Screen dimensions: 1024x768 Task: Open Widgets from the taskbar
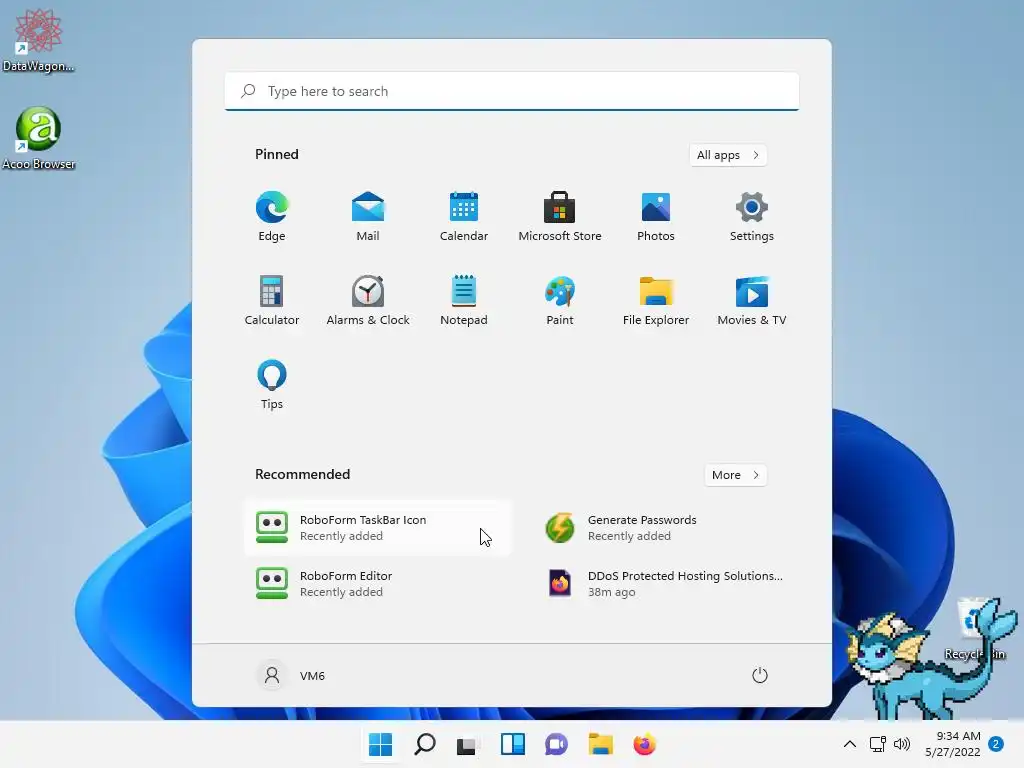click(x=513, y=744)
